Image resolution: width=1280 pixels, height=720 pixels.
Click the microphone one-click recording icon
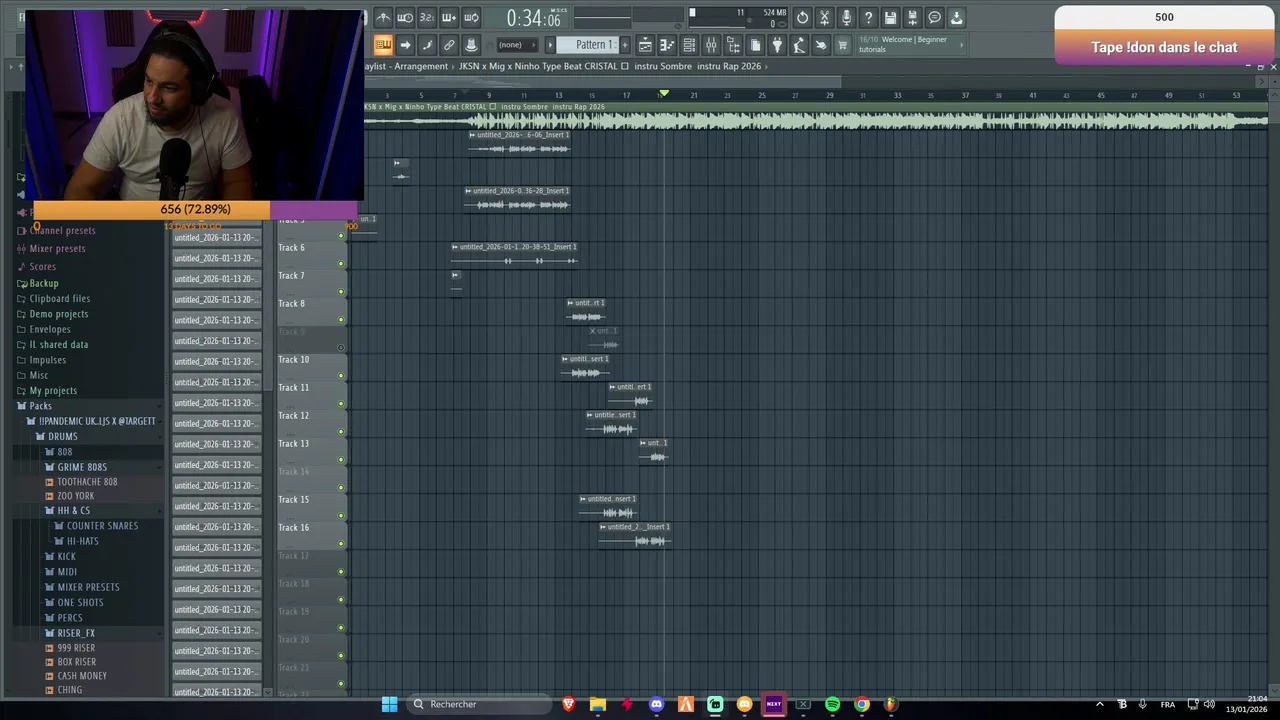(x=846, y=17)
